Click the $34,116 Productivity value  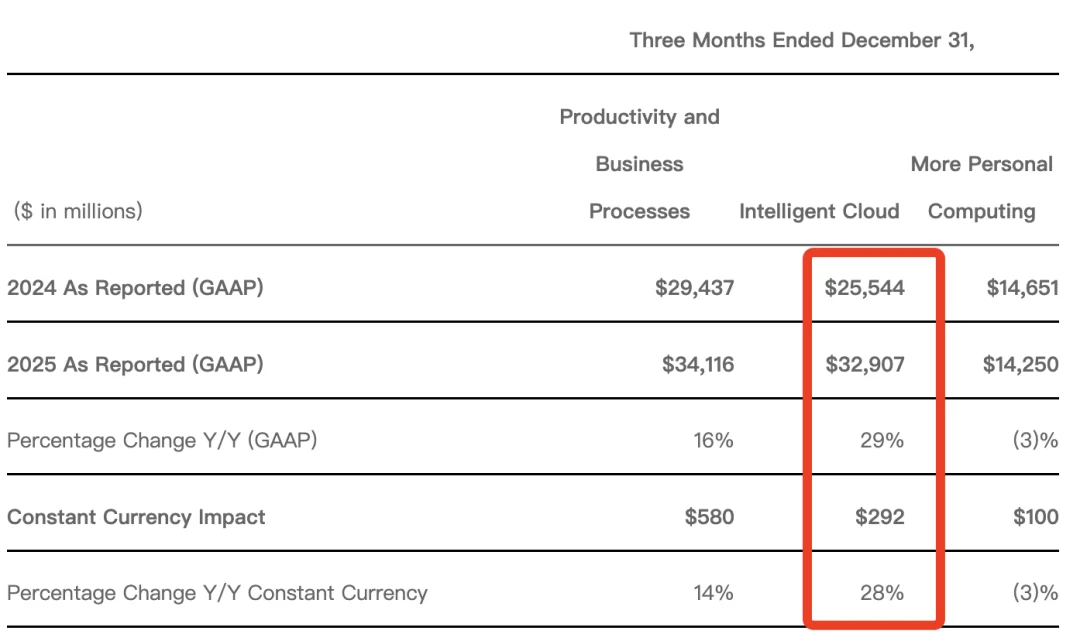point(697,365)
